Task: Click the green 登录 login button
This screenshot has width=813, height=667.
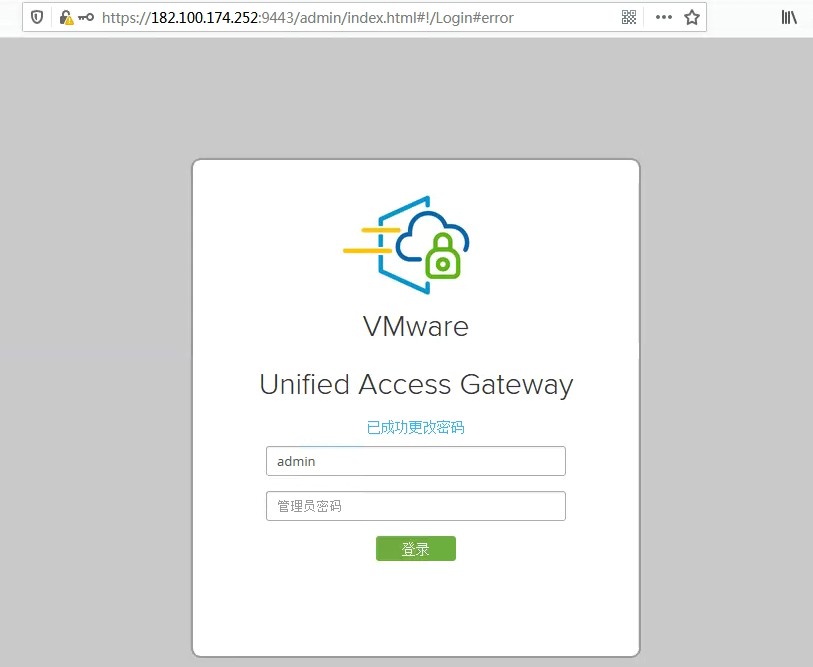Action: (416, 549)
